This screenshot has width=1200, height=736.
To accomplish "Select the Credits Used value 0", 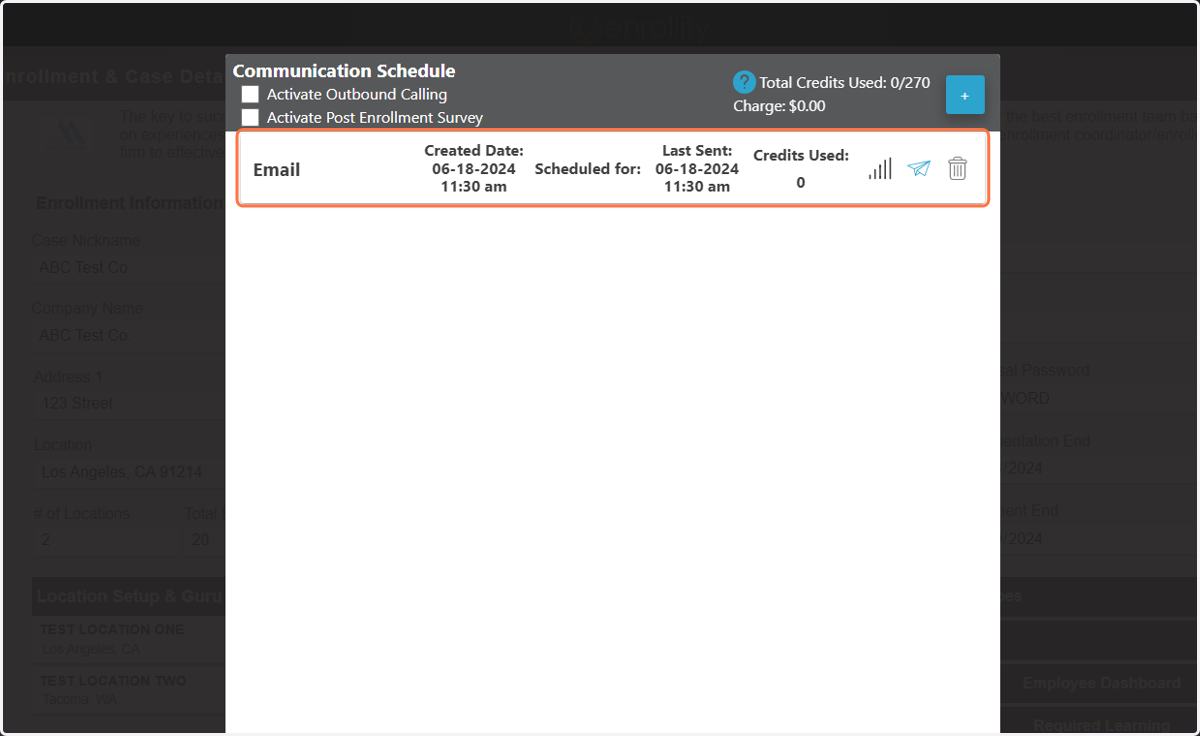I will pos(801,183).
